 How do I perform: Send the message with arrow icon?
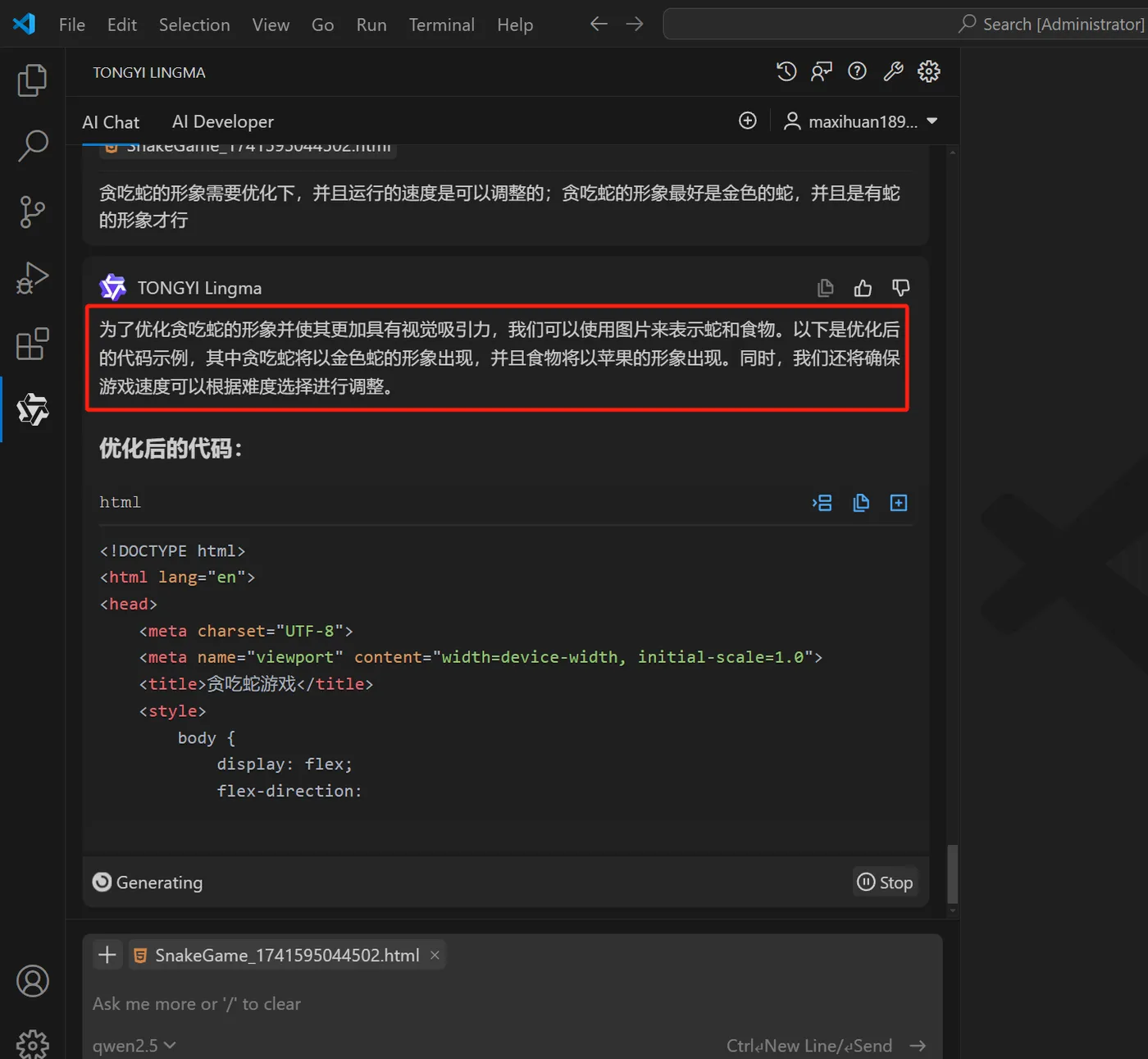[918, 1046]
